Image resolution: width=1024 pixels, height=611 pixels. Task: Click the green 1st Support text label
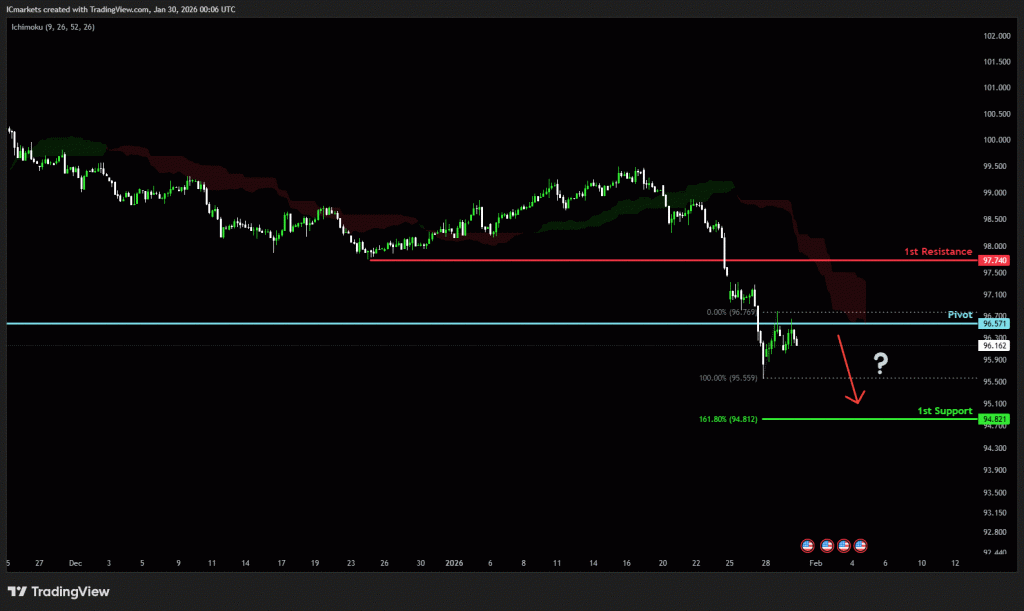[x=945, y=410]
